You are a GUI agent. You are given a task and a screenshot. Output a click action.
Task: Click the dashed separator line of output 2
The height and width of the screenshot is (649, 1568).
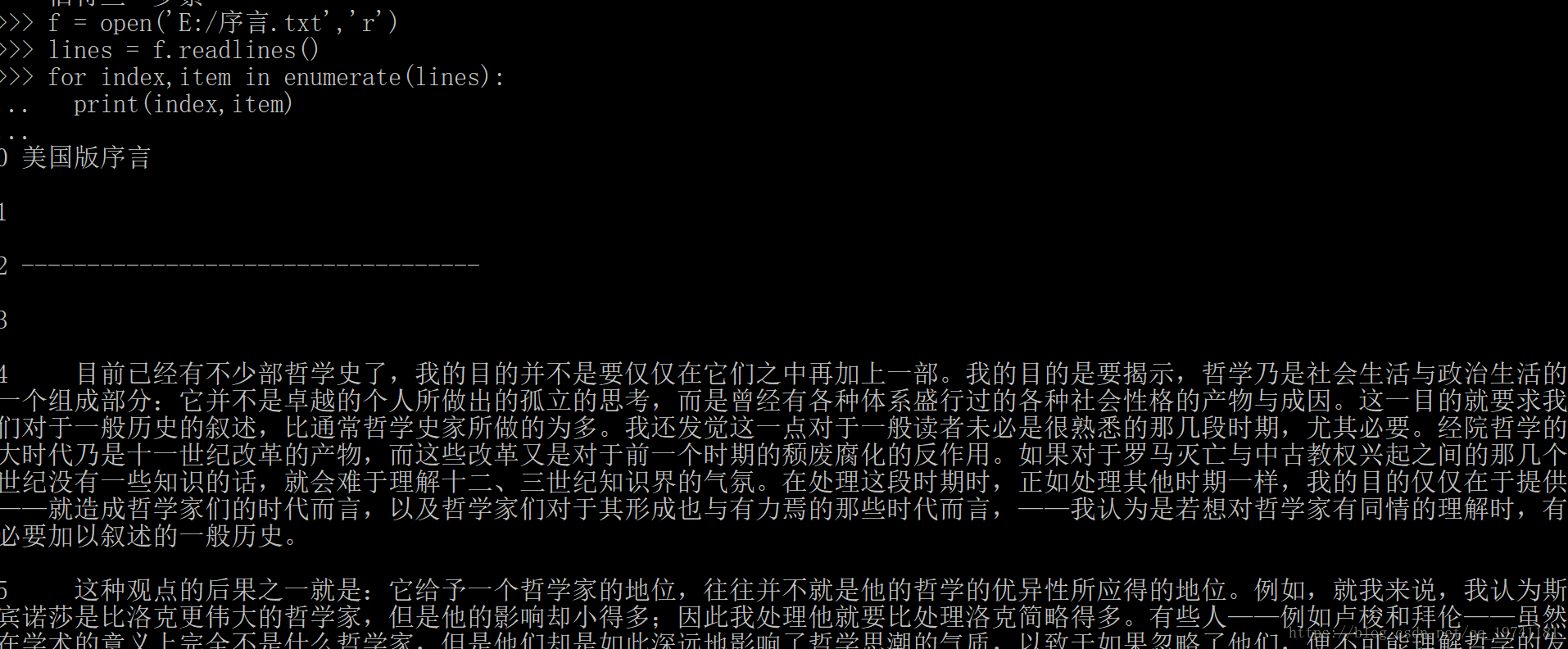click(x=250, y=265)
